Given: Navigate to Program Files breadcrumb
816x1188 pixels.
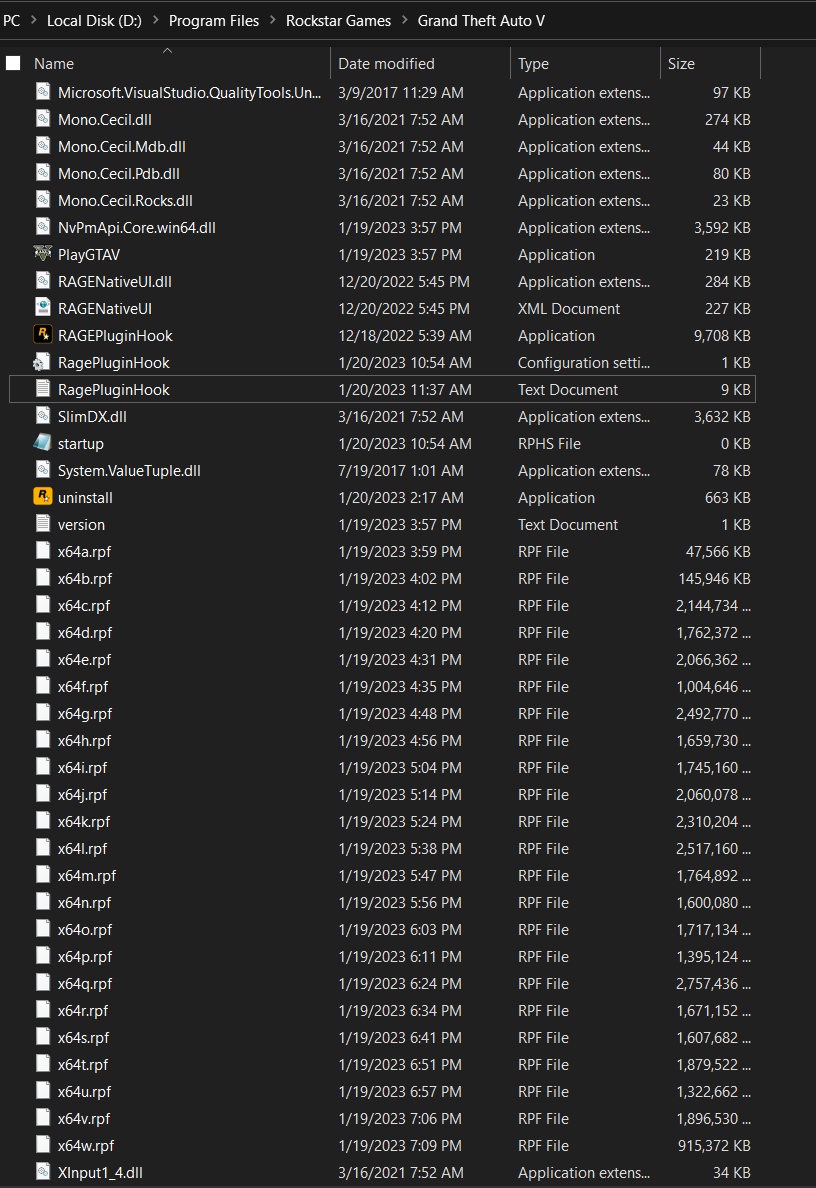Looking at the screenshot, I should click(x=213, y=21).
